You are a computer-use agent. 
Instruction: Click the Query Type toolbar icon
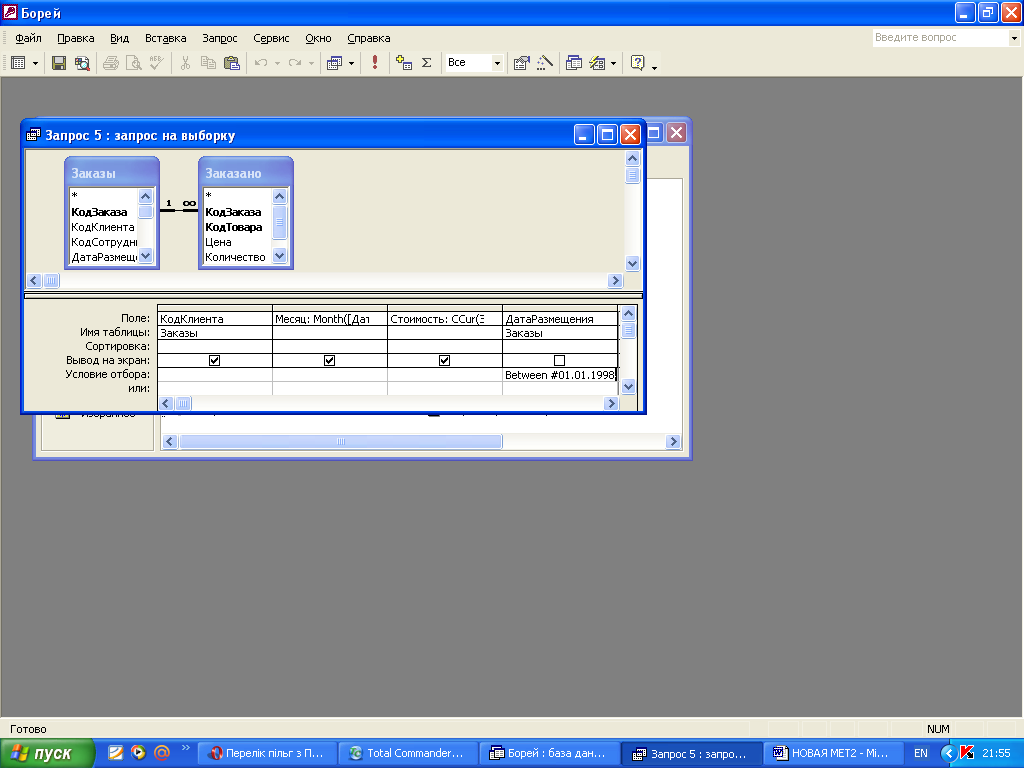coord(334,63)
